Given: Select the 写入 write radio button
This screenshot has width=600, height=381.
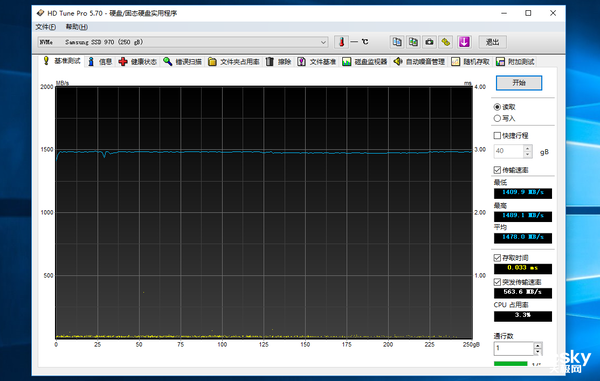Looking at the screenshot, I should pos(497,118).
